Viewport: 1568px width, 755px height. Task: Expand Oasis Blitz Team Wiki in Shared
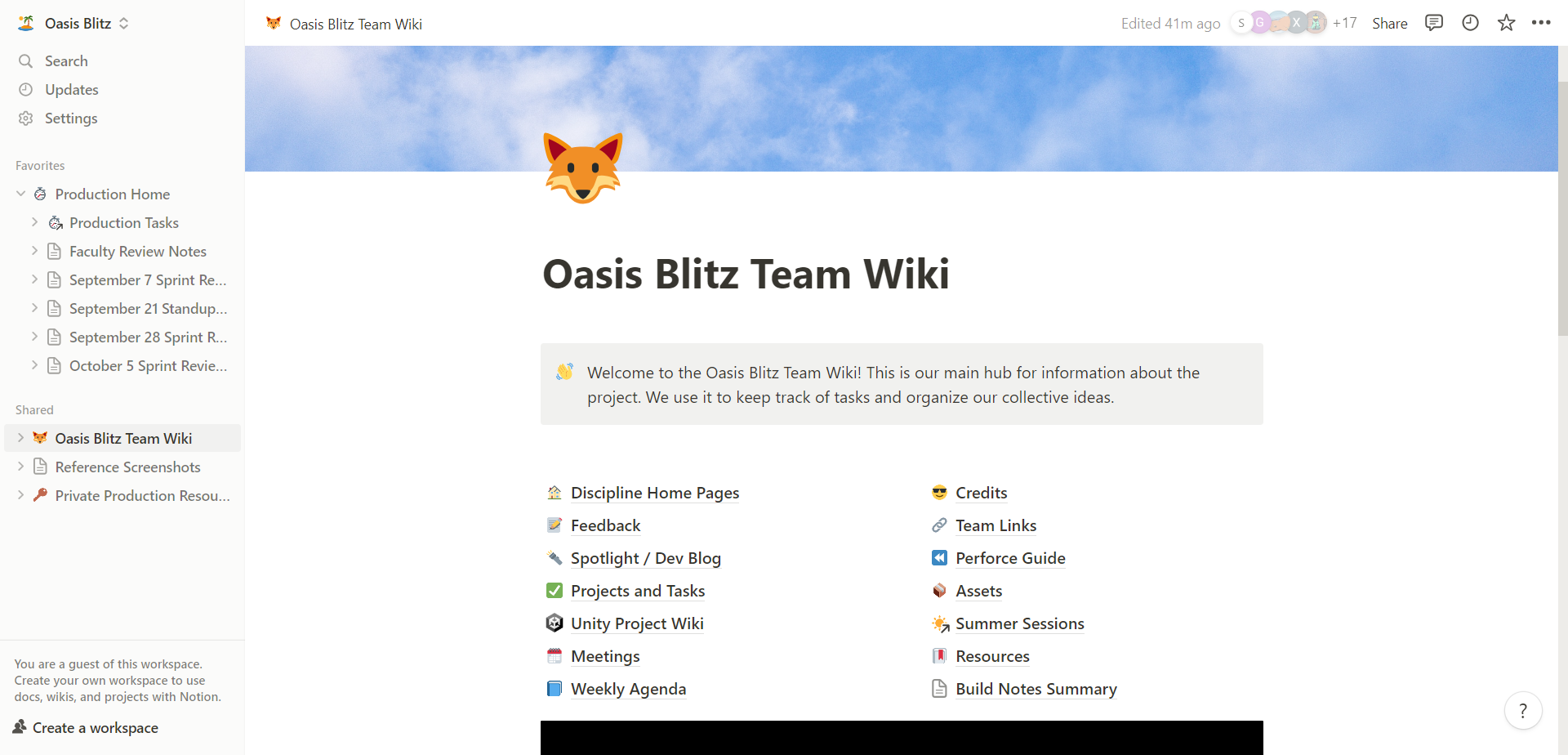20,438
